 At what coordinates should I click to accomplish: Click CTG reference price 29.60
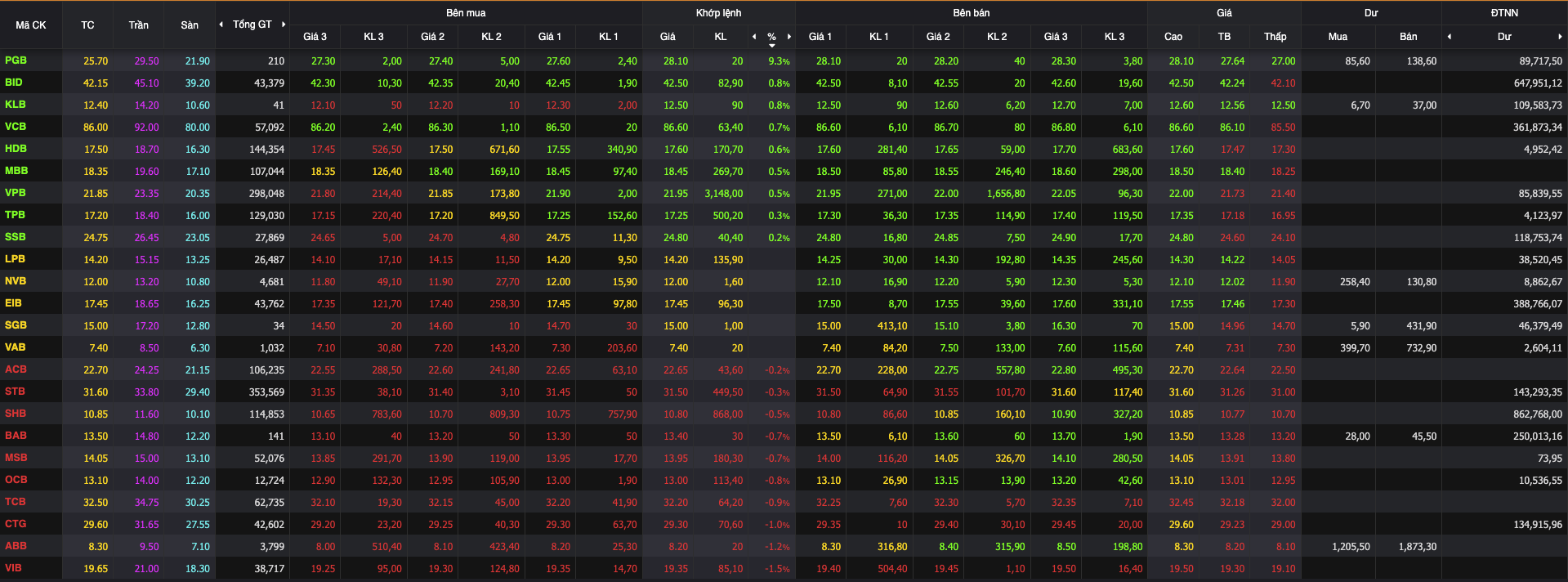pos(96,525)
